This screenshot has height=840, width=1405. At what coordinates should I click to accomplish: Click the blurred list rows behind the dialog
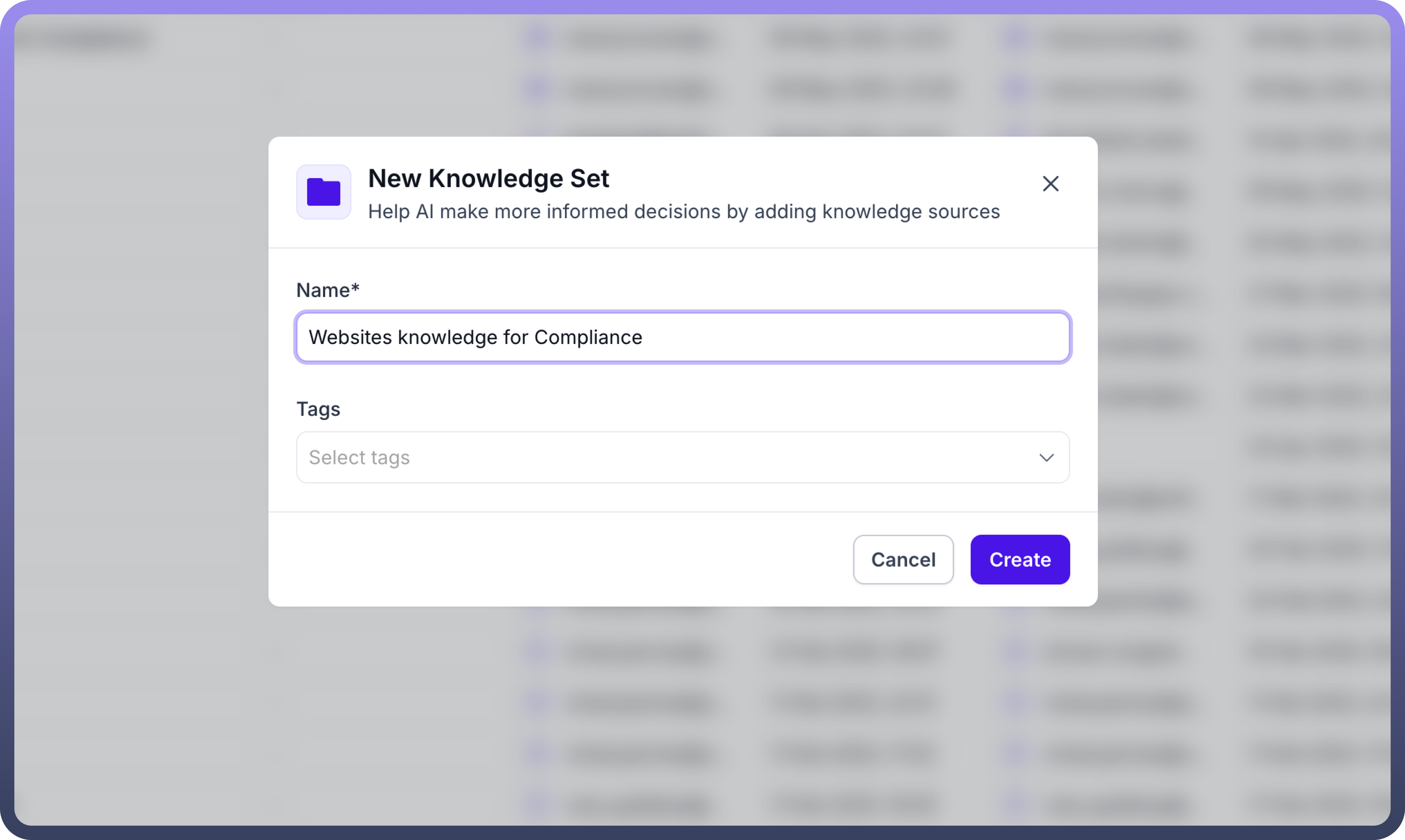tap(849, 702)
